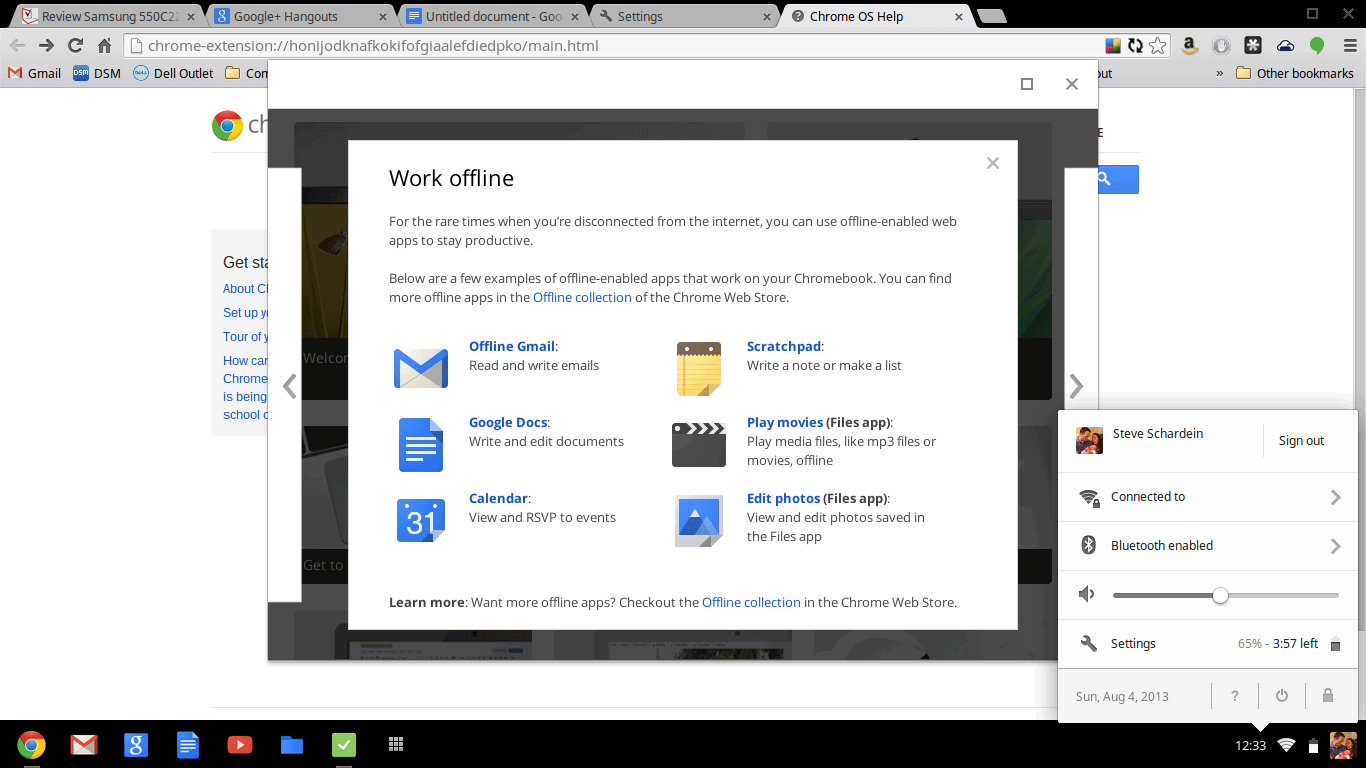Launch YouTube from the shelf

(x=240, y=744)
